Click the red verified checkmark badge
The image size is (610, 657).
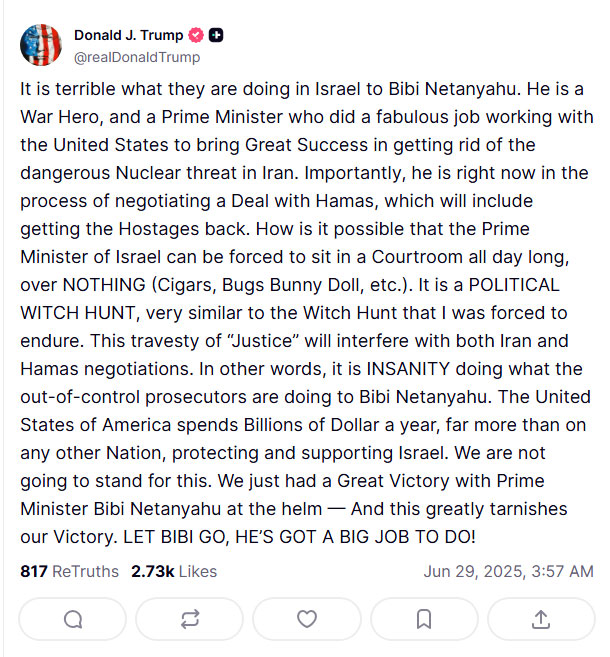click(x=194, y=36)
